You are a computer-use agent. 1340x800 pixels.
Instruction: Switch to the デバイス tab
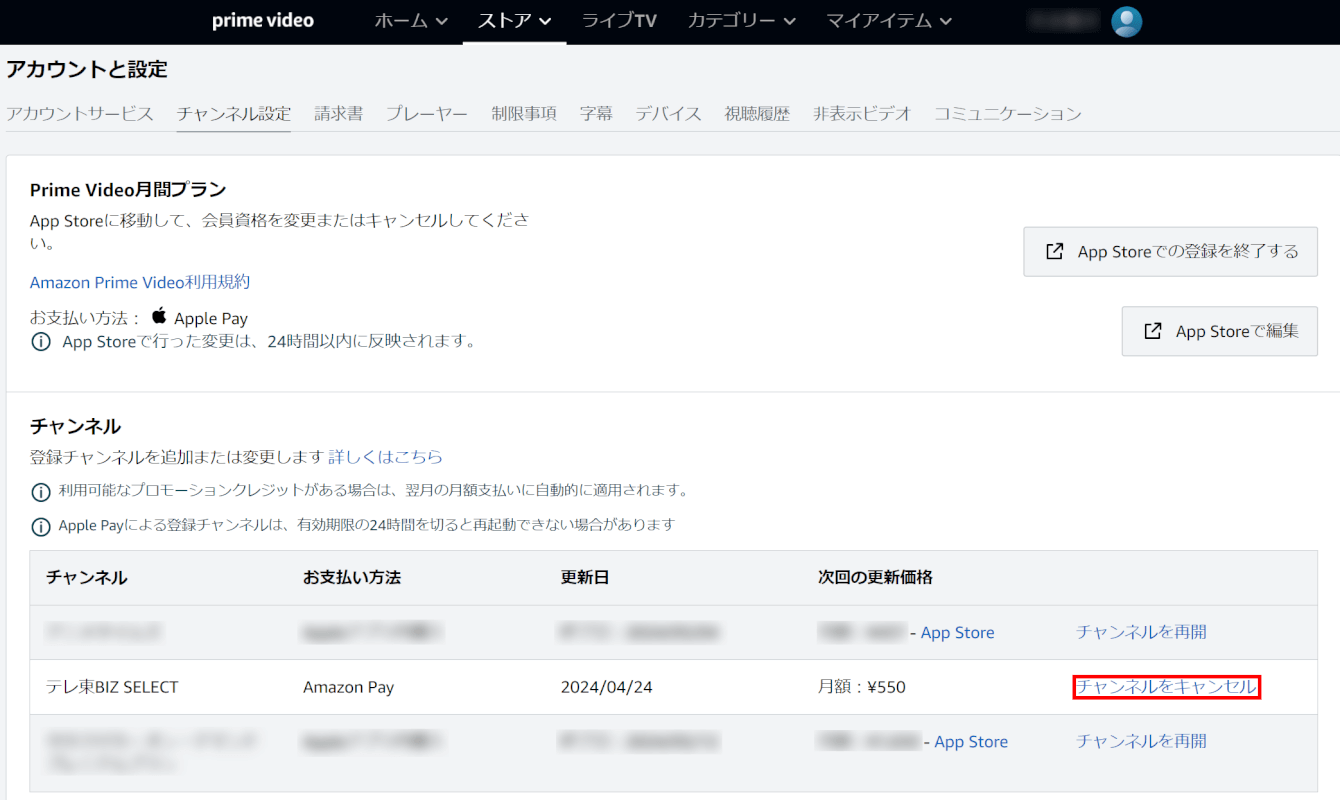tap(669, 114)
